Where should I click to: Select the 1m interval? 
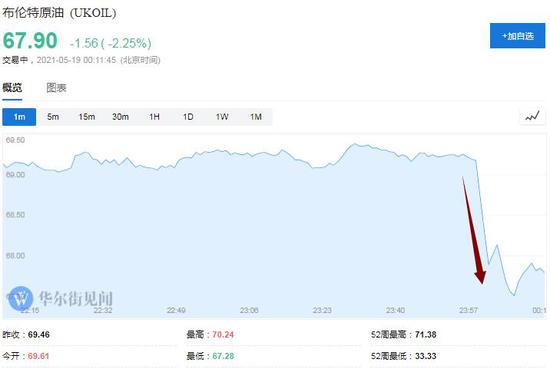[19, 117]
